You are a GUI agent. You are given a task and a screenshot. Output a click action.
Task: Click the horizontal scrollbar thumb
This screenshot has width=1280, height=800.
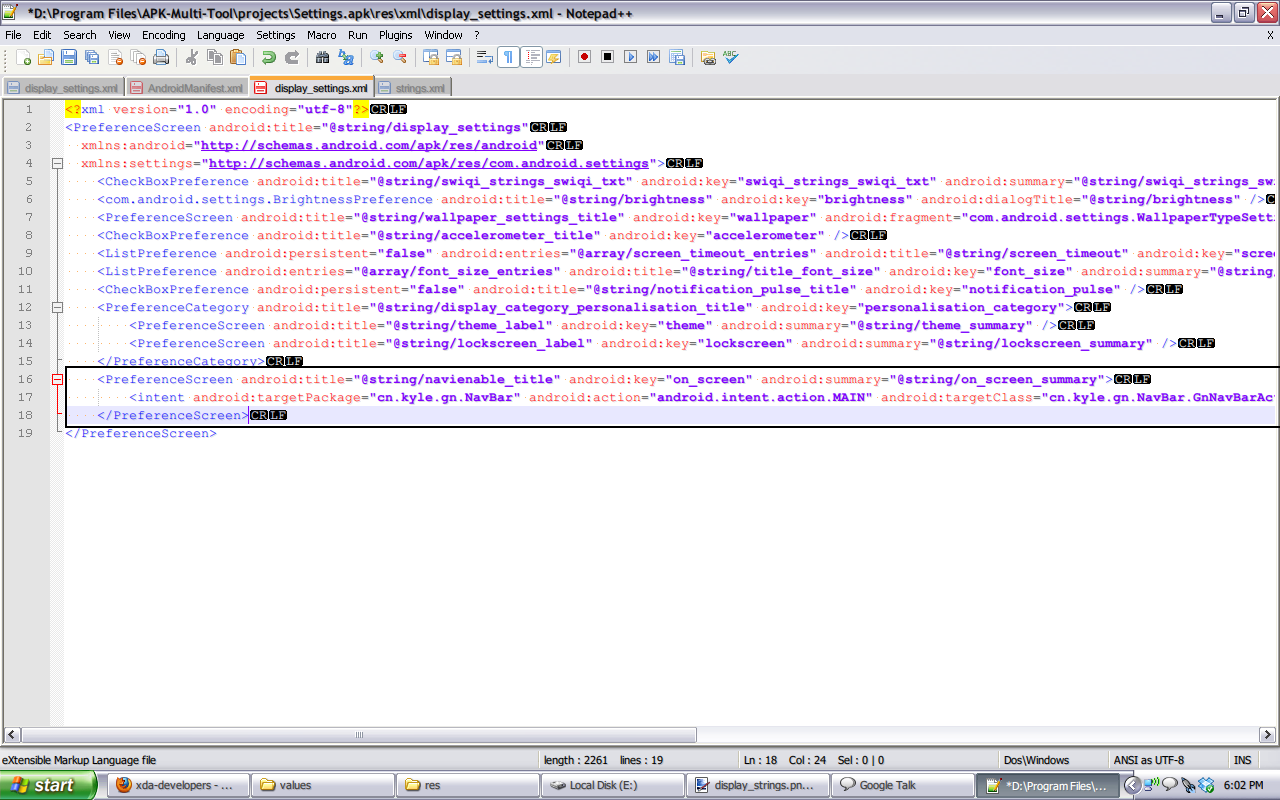358,735
